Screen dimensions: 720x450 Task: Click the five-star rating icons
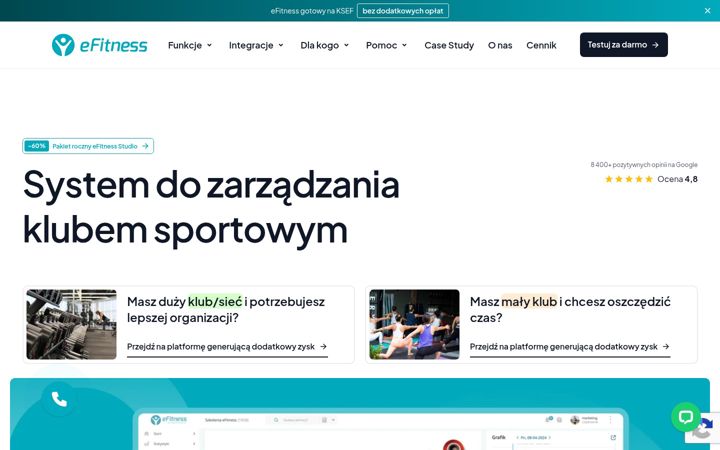pyautogui.click(x=629, y=179)
